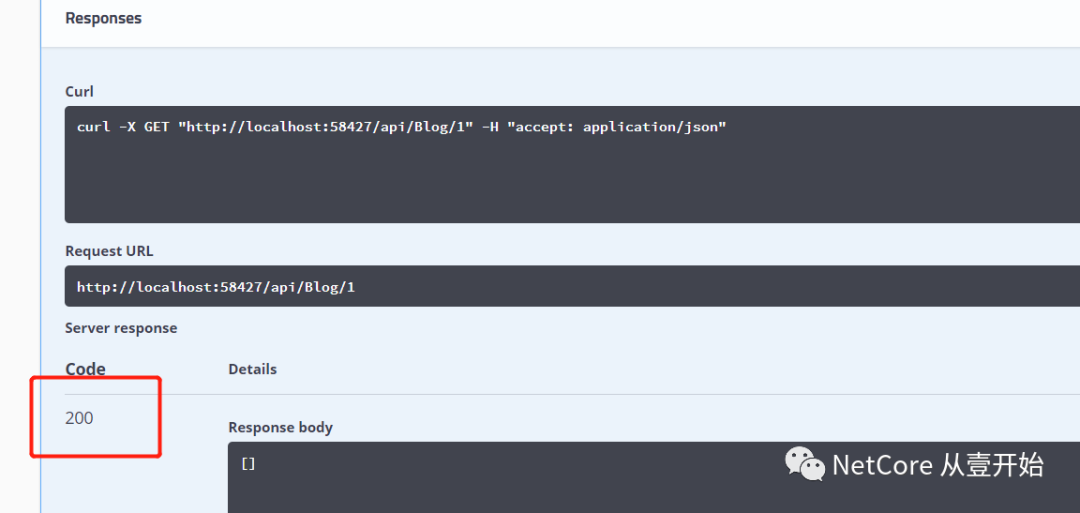Click the Response body label
This screenshot has width=1080, height=513.
coord(280,427)
